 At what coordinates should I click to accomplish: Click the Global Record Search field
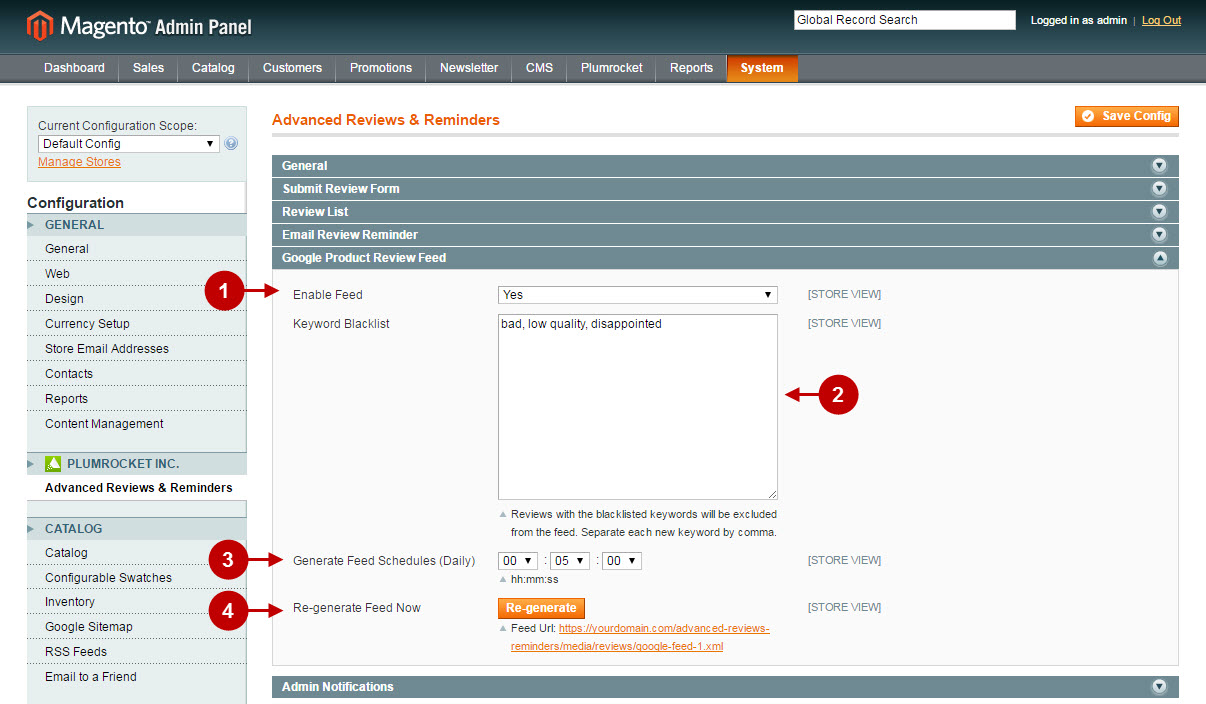pos(905,20)
